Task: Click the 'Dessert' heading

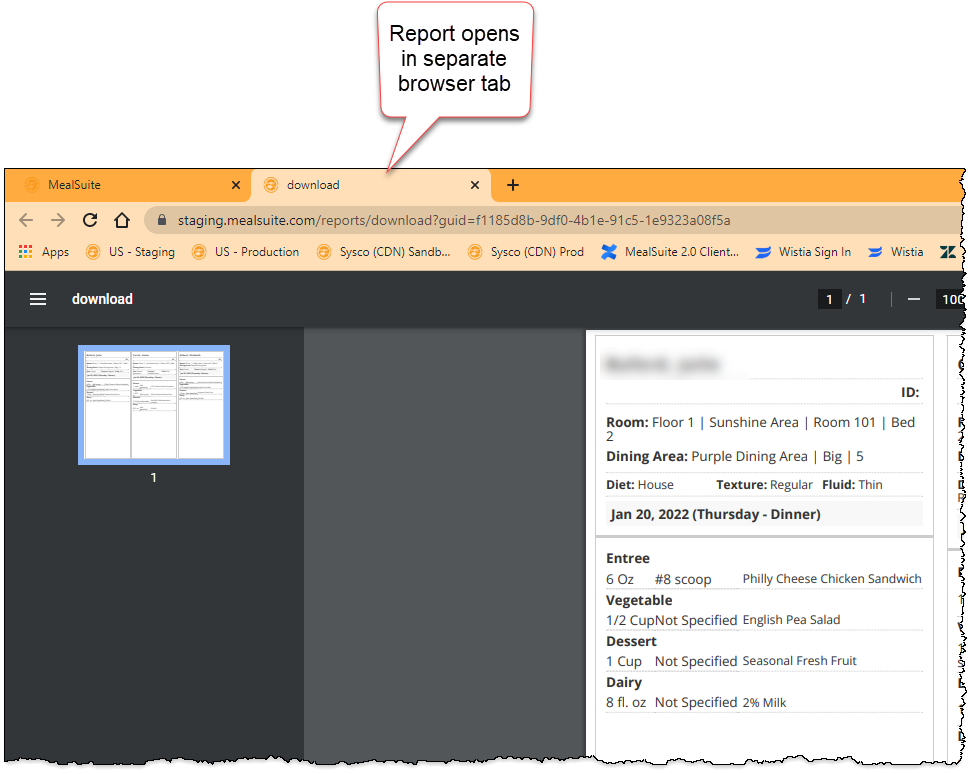Action: [631, 641]
